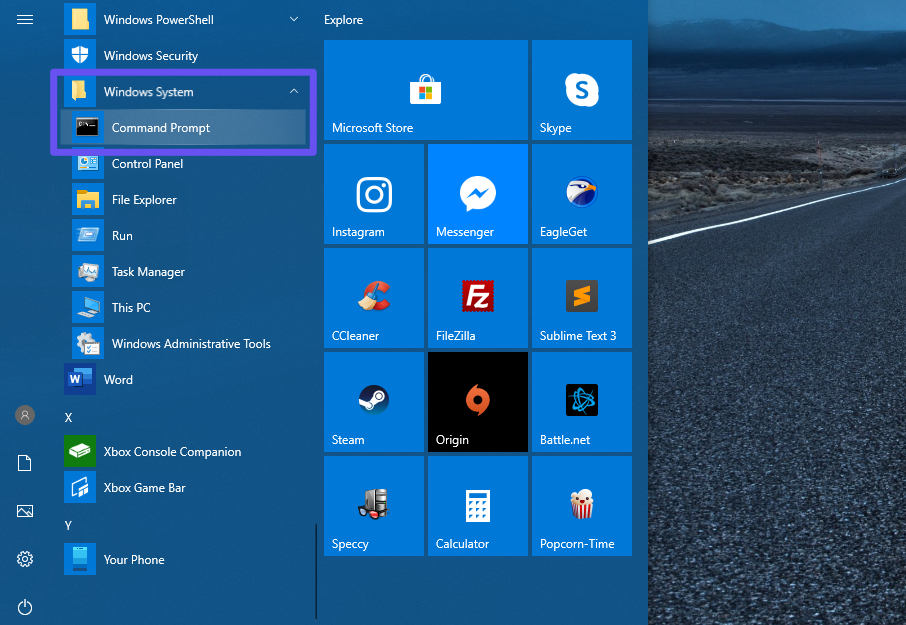Launch Battle.net

click(x=581, y=401)
